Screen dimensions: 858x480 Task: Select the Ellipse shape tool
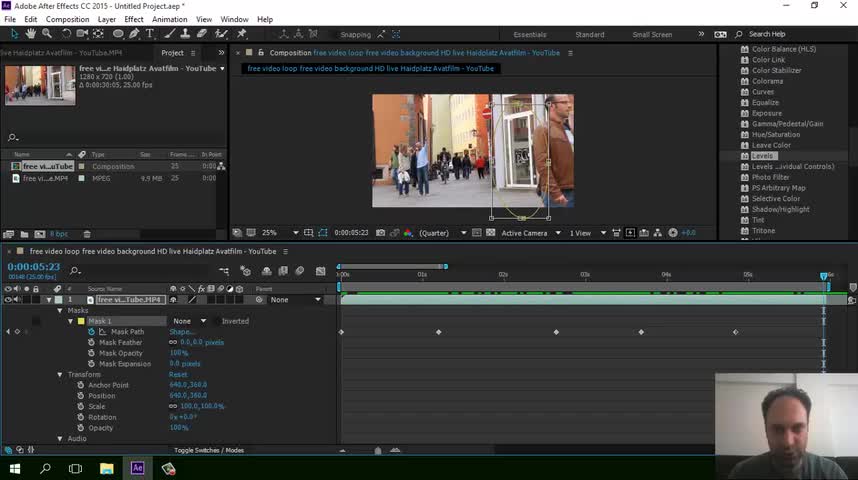tap(118, 34)
